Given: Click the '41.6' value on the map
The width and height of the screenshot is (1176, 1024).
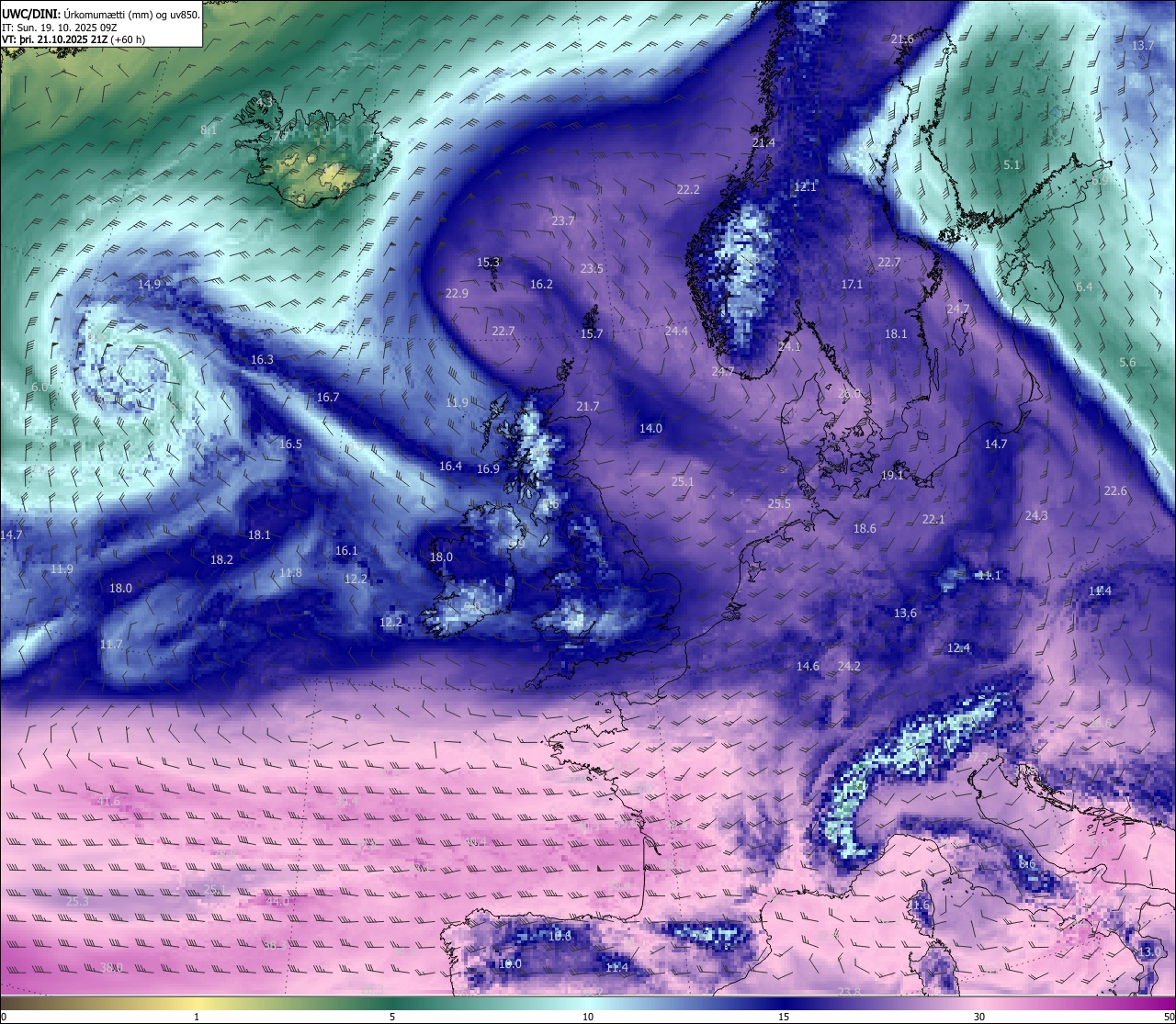Looking at the screenshot, I should point(108,802).
